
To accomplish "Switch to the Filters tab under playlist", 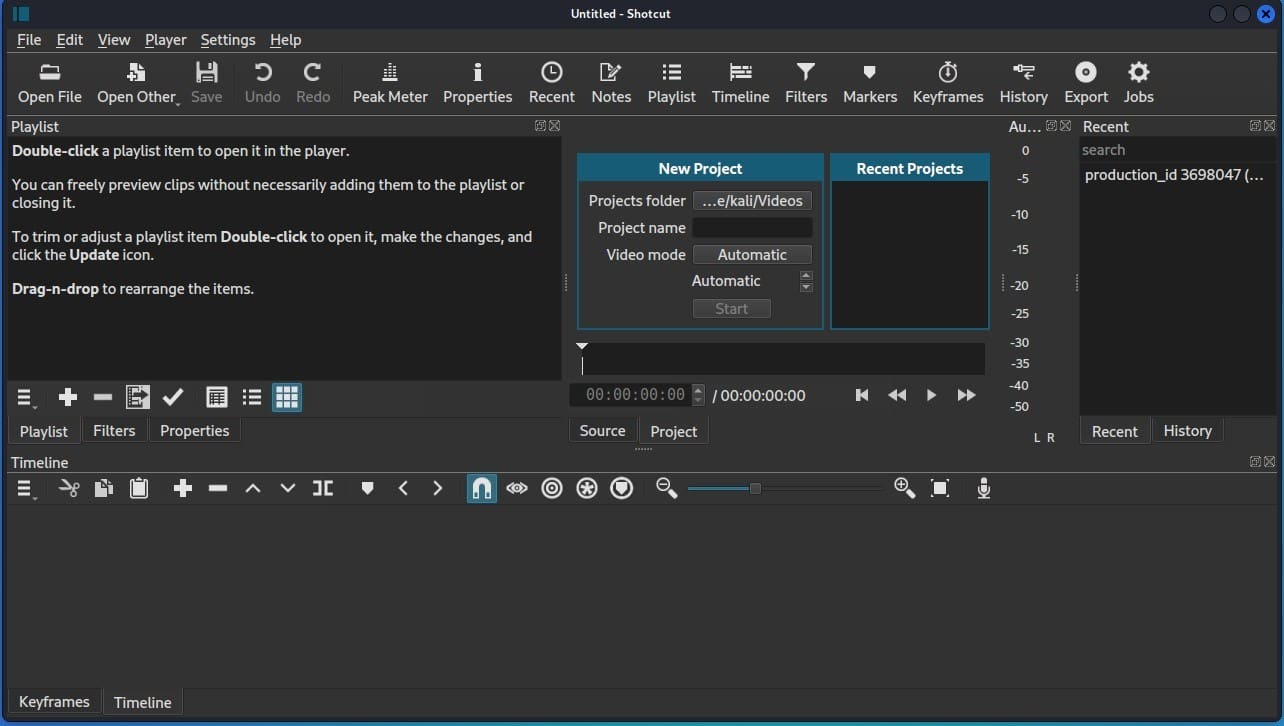I will (x=114, y=431).
